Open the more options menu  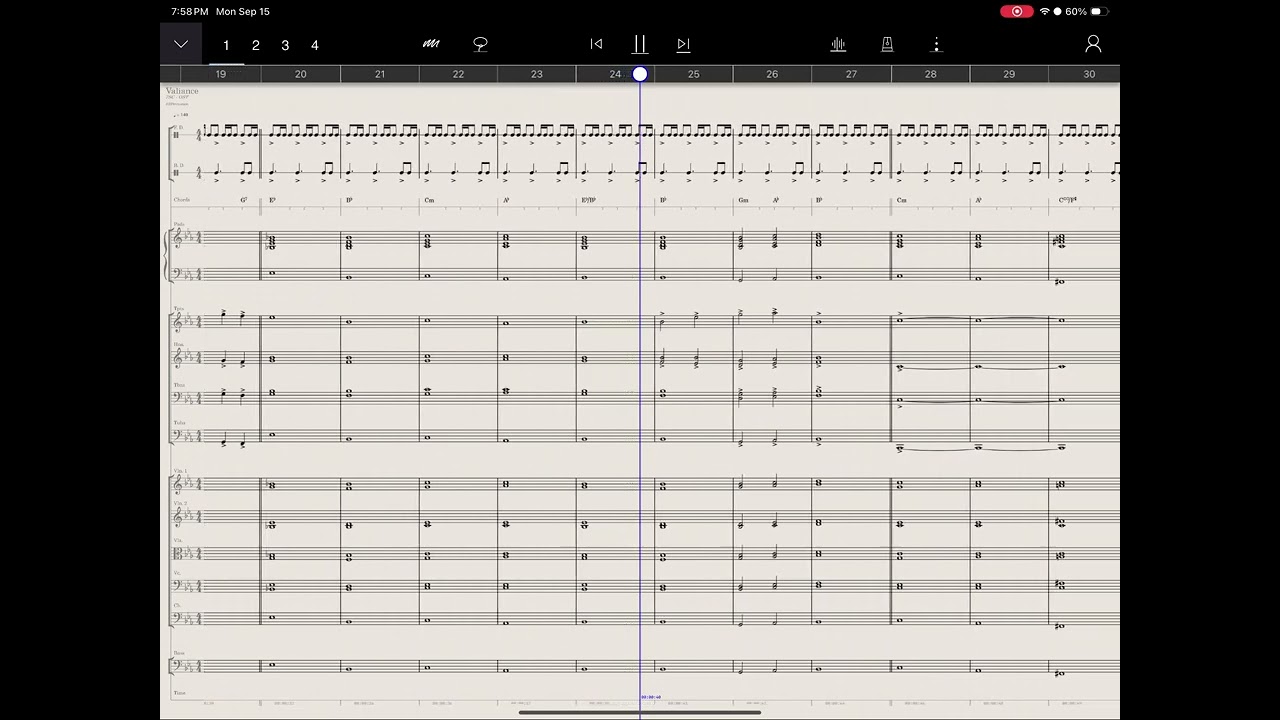coord(936,44)
